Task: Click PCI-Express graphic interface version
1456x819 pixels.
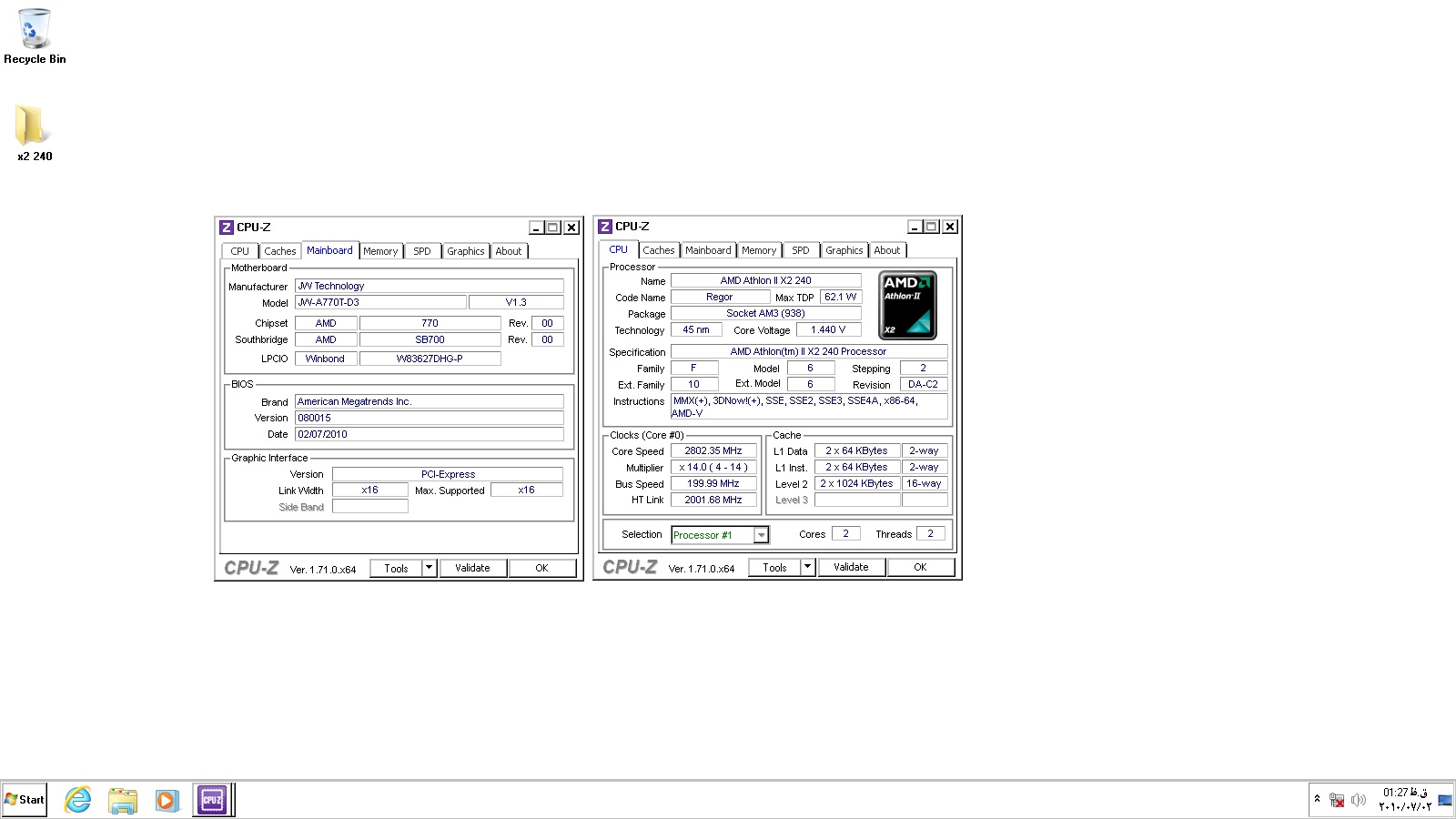Action: [x=448, y=474]
